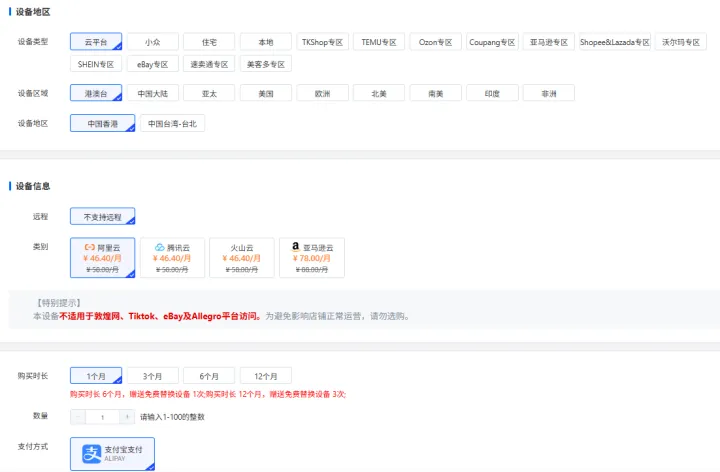Screen dimensions: 720x472
Task: Select 6个月 purchase duration
Action: 209,376
